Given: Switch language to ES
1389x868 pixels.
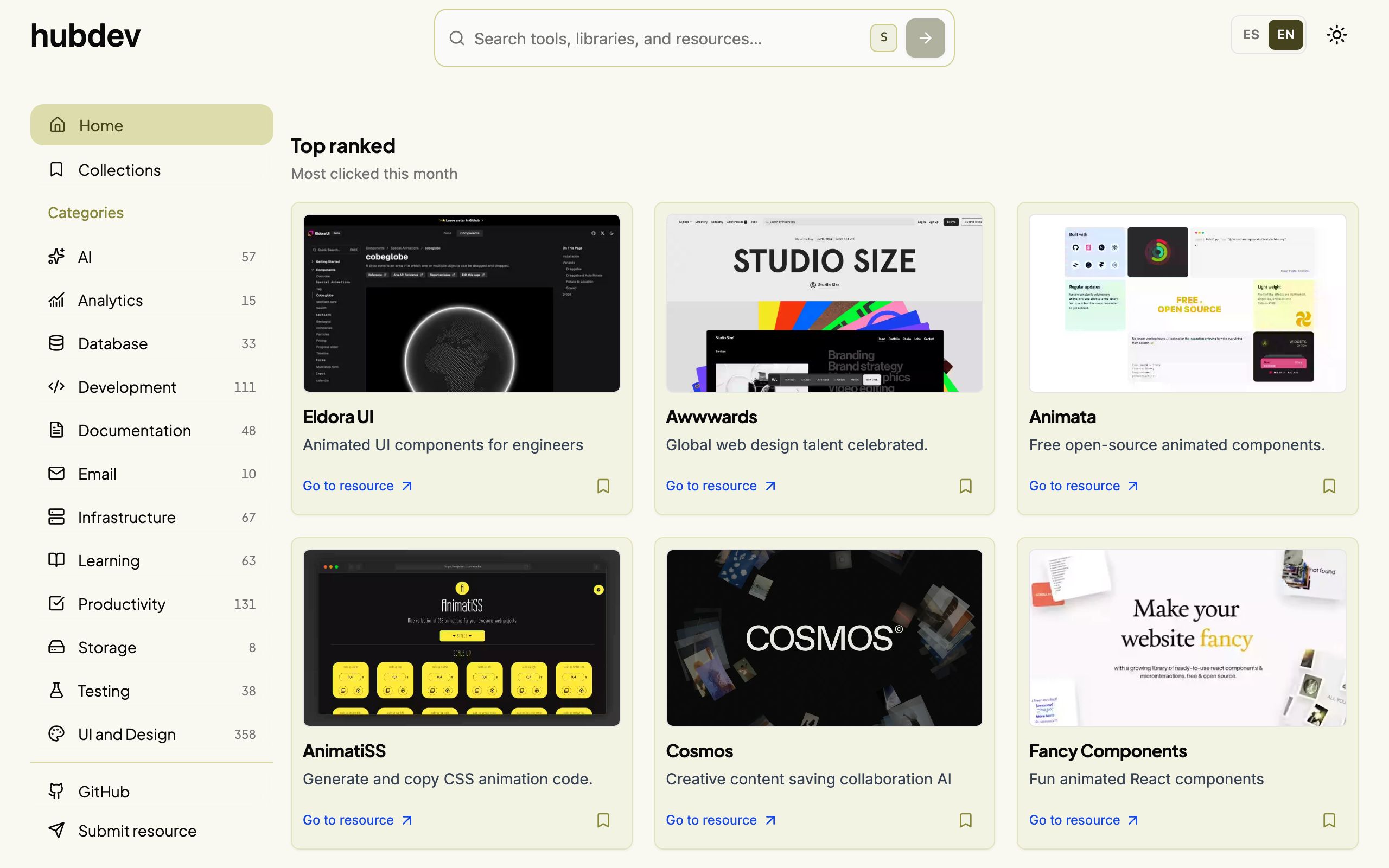Looking at the screenshot, I should pos(1251,34).
